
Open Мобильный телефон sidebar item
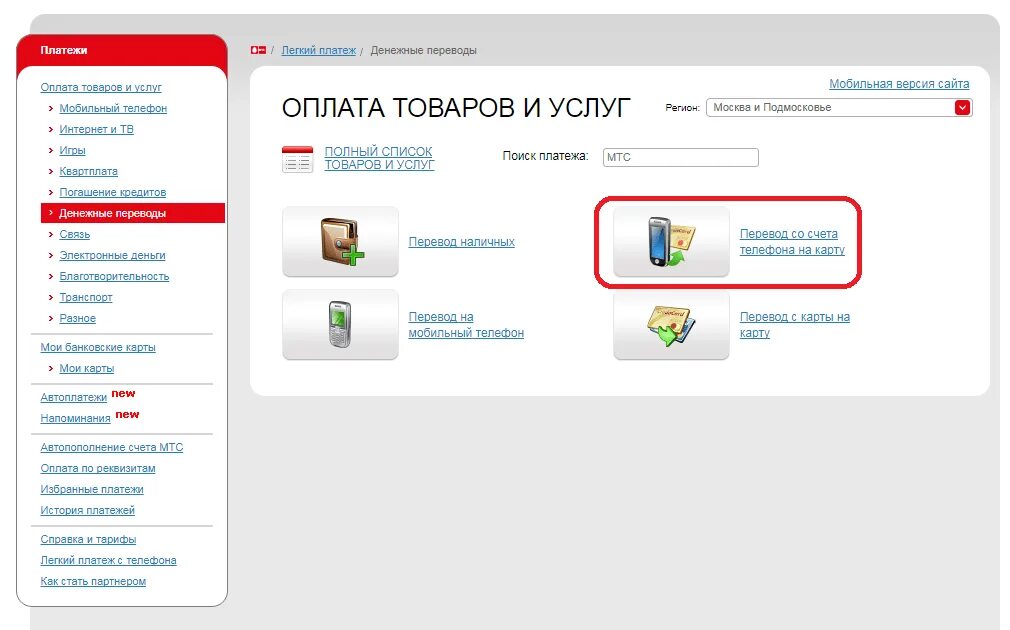coord(113,108)
